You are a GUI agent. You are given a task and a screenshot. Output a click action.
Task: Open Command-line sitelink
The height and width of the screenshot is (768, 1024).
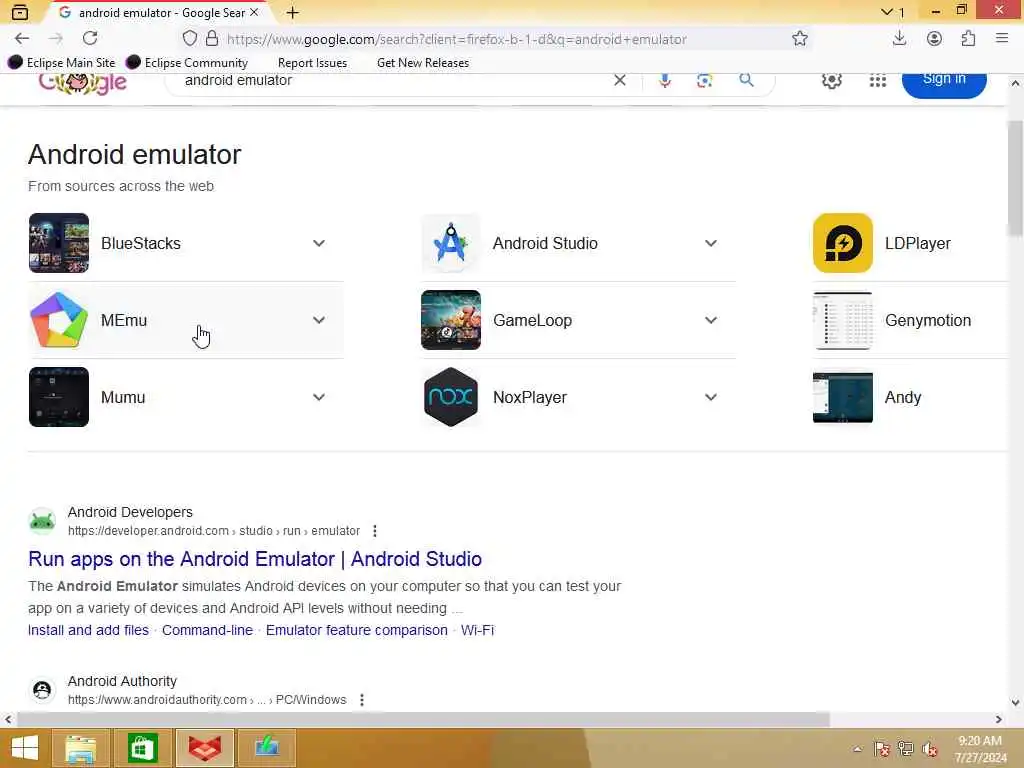207,631
